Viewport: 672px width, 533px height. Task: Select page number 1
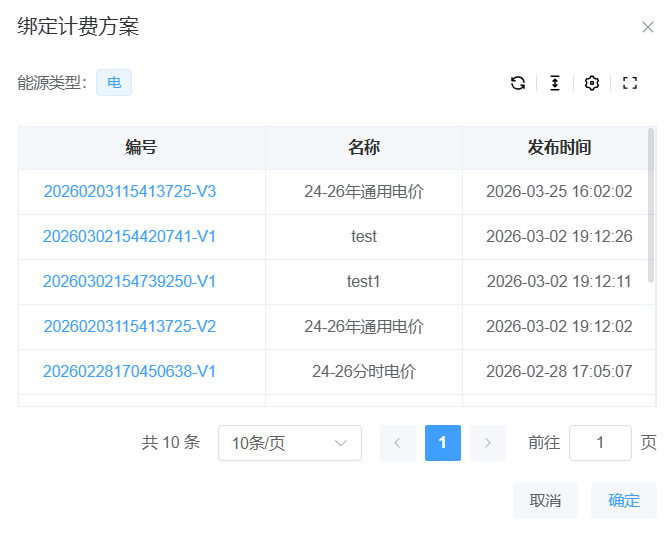(443, 443)
